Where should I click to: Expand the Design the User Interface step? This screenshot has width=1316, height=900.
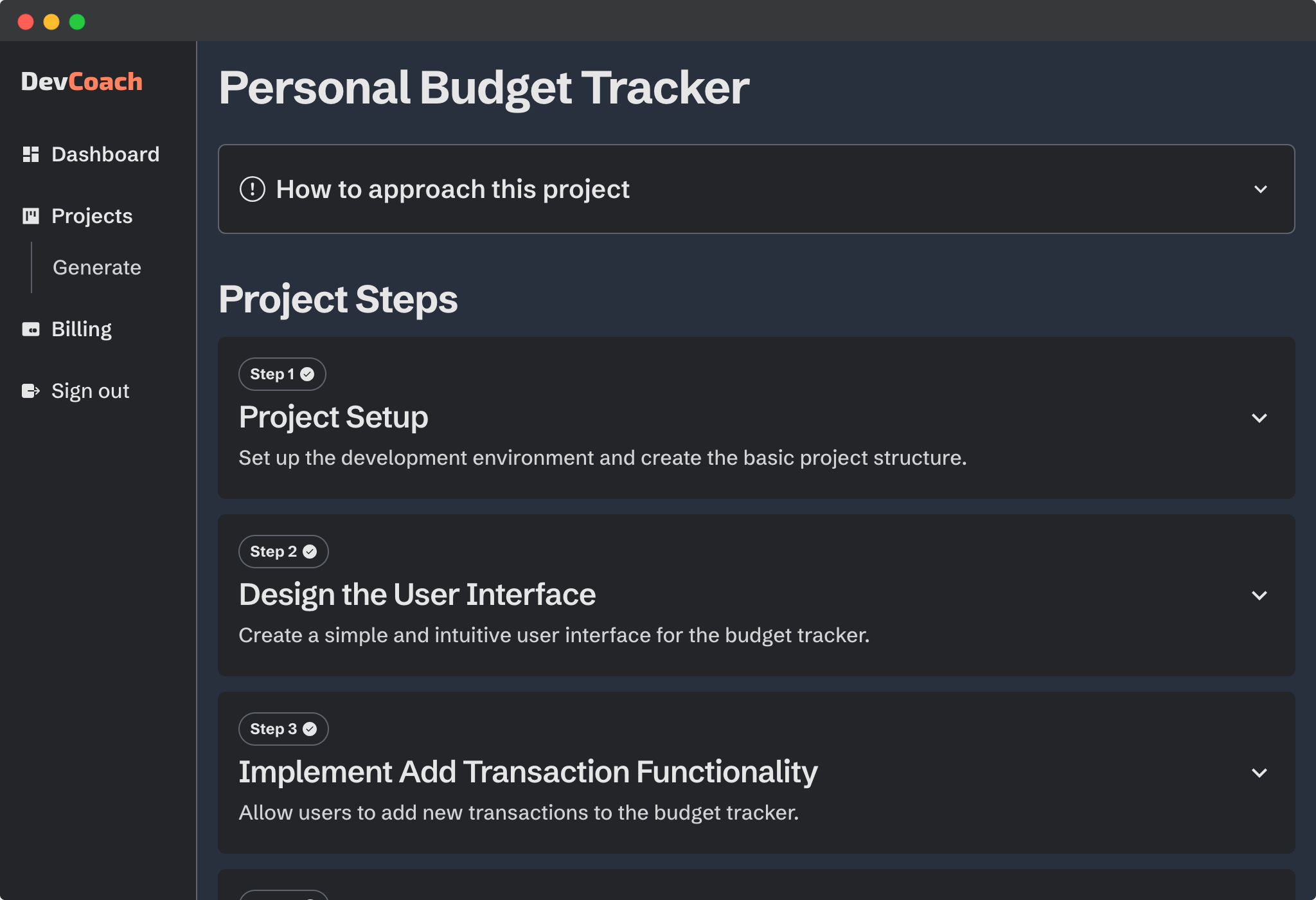(1258, 596)
